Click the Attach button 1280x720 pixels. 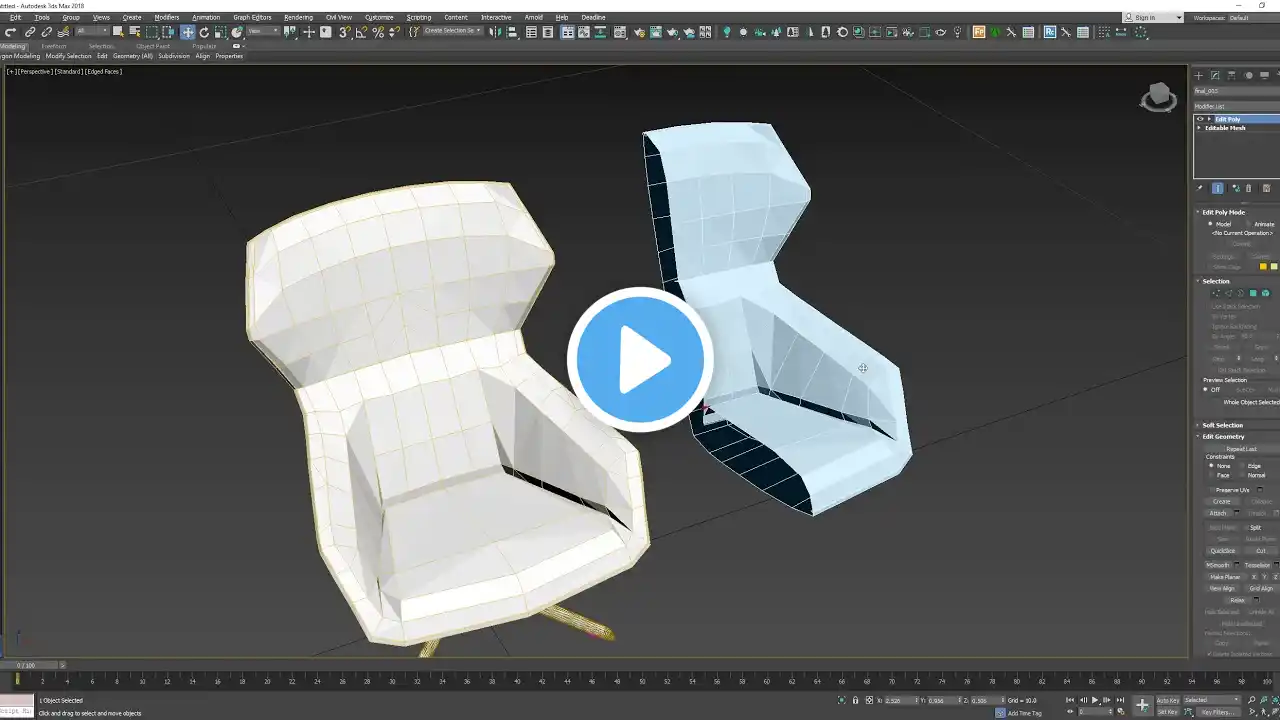point(1218,513)
